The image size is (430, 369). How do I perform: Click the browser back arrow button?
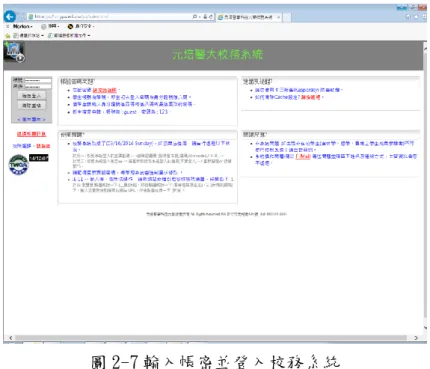click(10, 17)
